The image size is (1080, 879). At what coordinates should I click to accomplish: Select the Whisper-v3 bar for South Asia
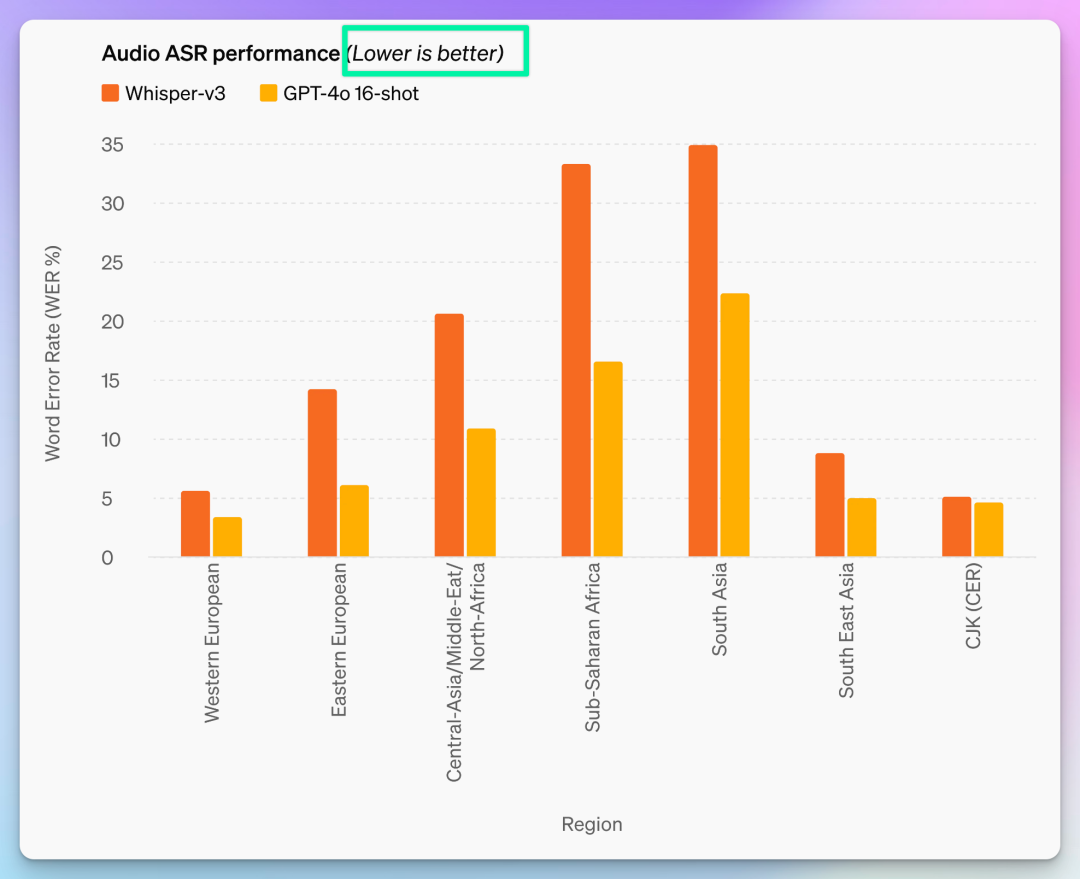703,350
